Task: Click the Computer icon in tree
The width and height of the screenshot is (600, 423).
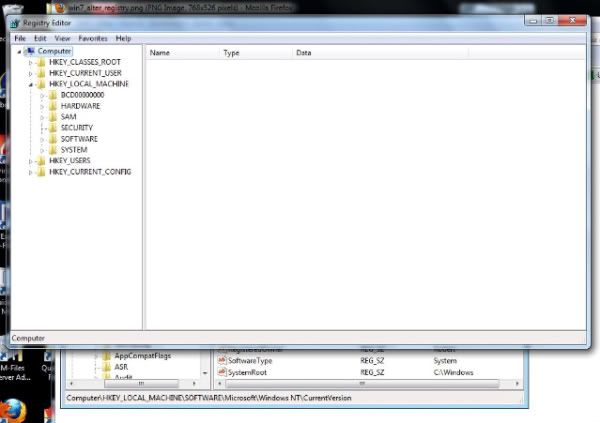Action: tap(30, 51)
